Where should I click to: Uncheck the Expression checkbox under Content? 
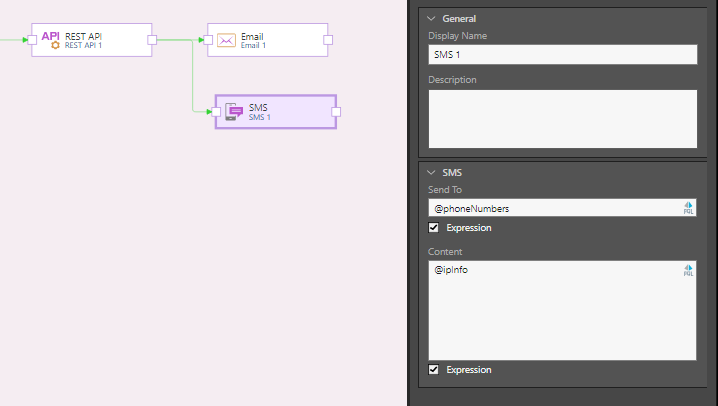[434, 370]
